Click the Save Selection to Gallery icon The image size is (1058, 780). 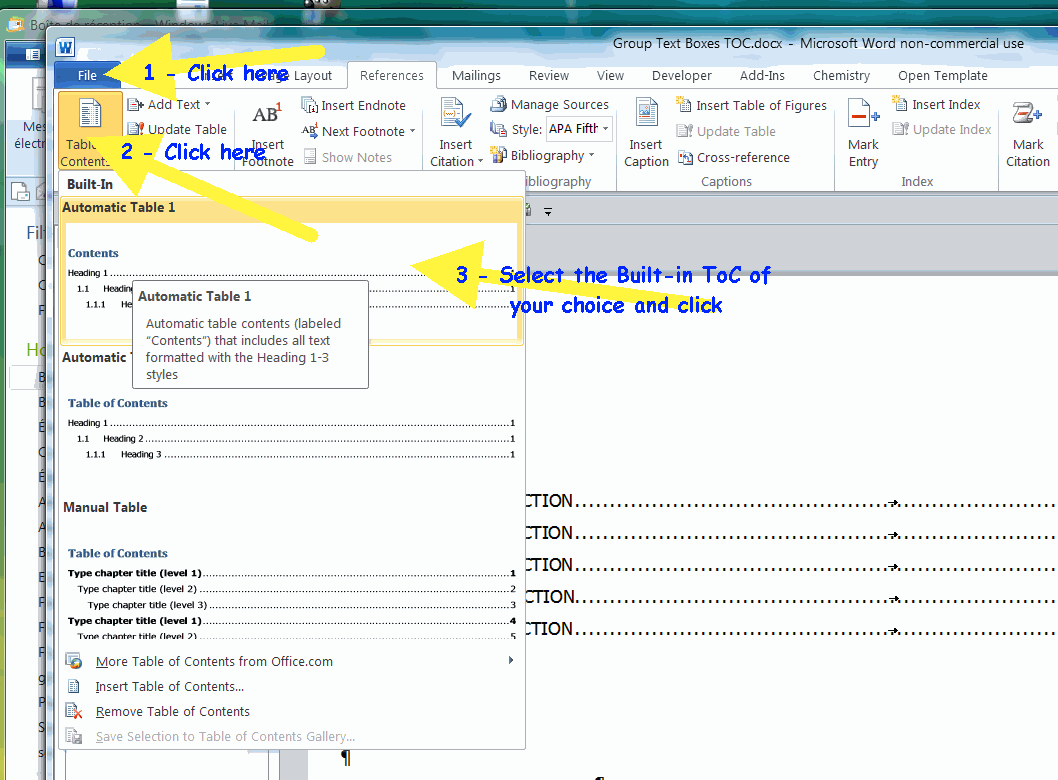(74, 736)
